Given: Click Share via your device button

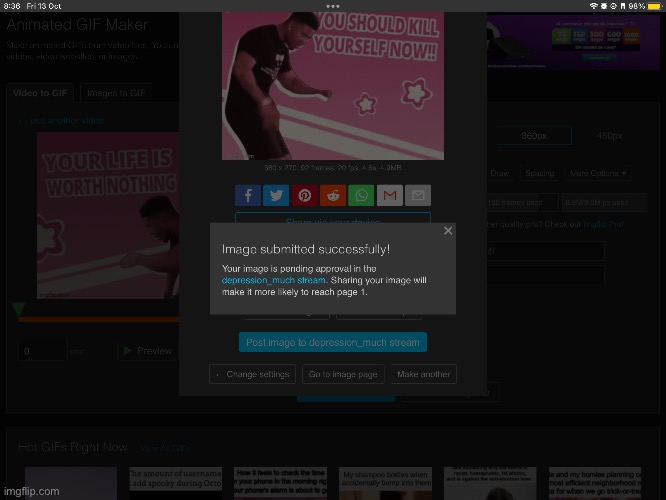Looking at the screenshot, I should [x=333, y=220].
